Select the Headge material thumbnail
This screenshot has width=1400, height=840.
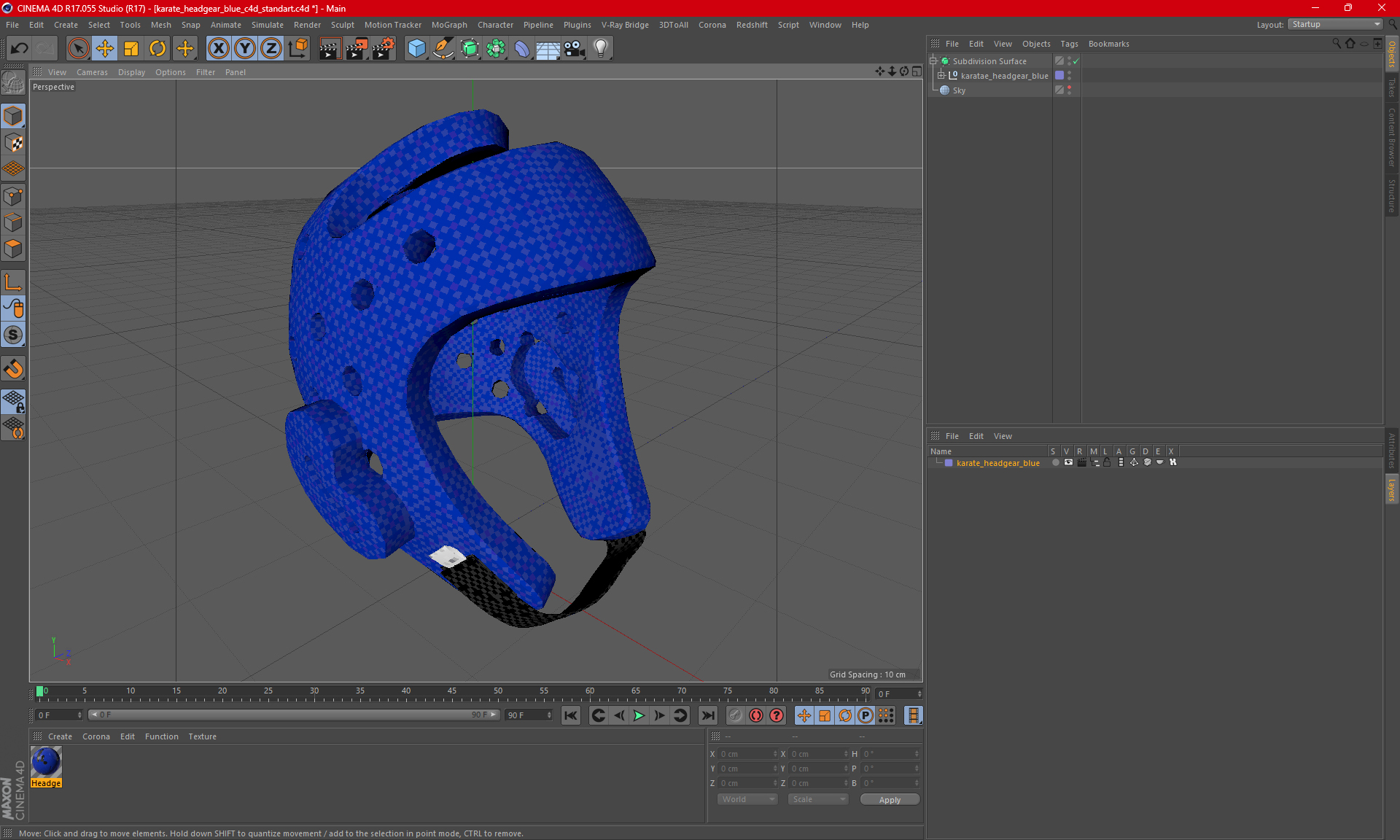click(x=46, y=763)
